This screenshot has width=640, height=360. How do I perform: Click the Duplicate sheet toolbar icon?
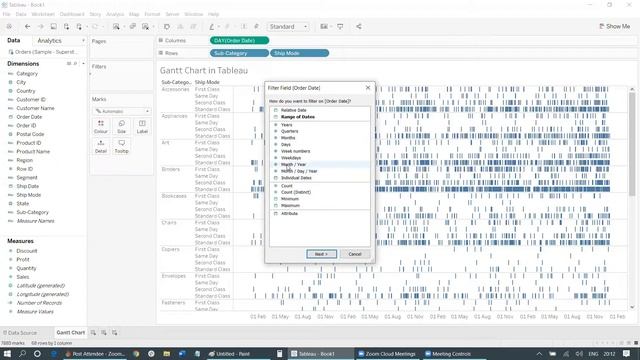point(133,27)
